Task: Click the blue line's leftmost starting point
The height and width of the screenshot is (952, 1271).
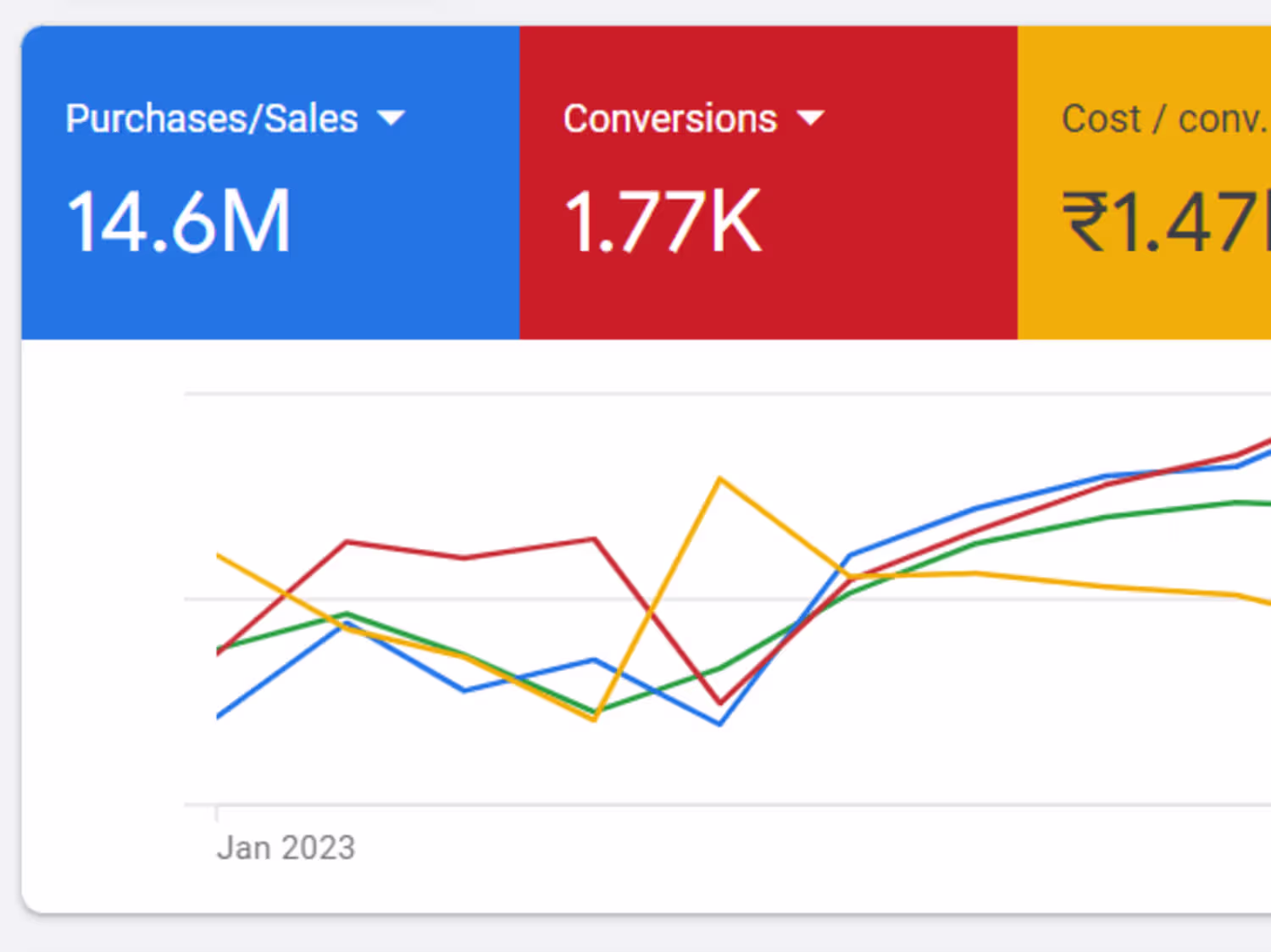Action: click(219, 717)
